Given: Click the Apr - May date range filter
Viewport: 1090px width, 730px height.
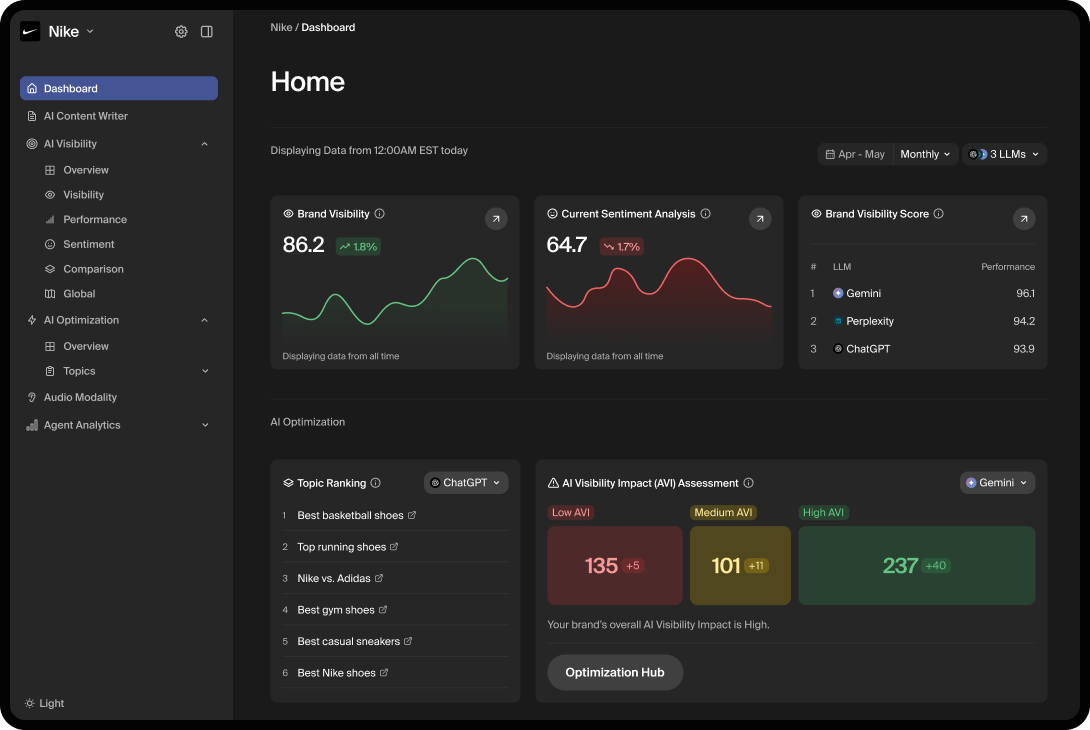Looking at the screenshot, I should (855, 154).
